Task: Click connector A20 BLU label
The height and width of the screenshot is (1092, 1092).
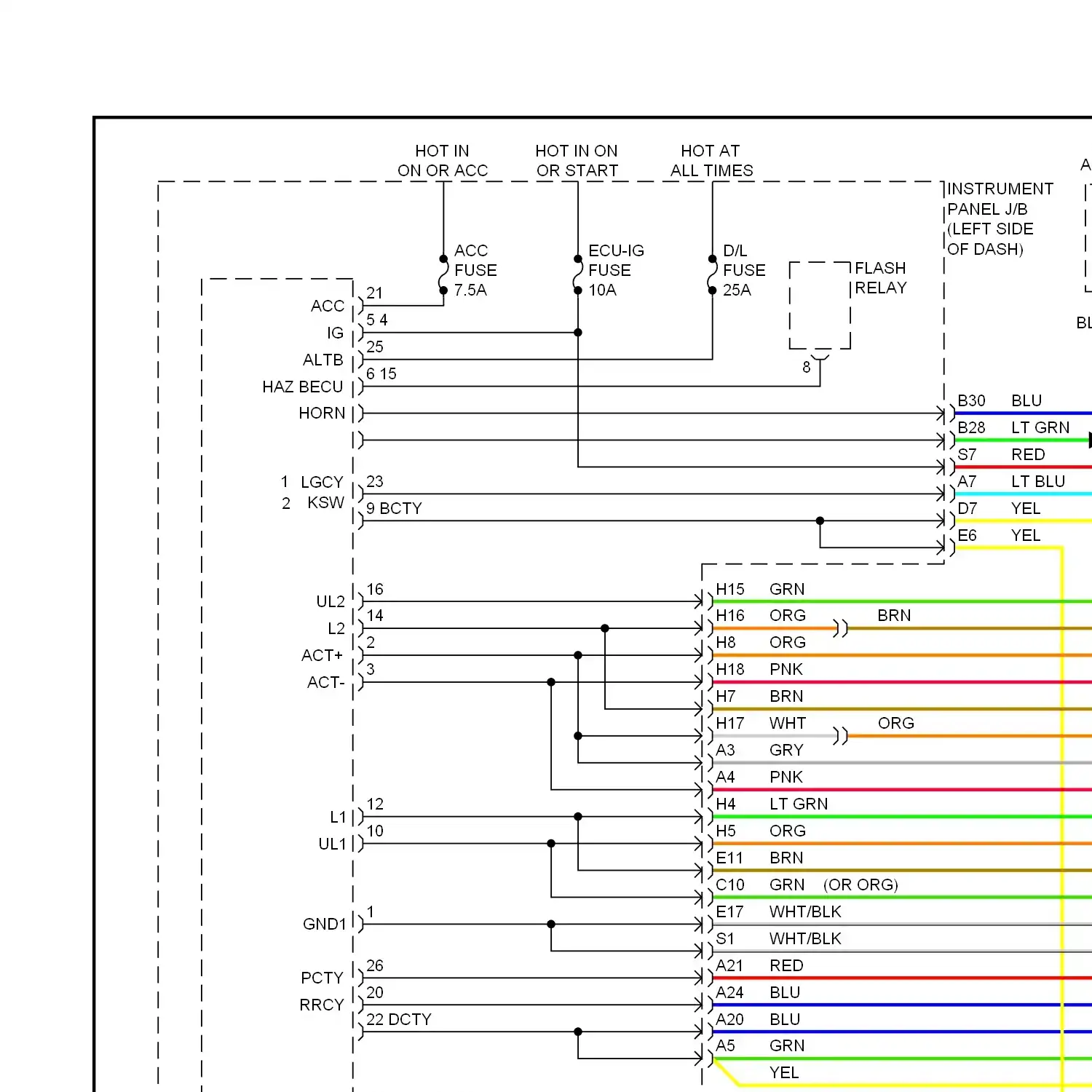Action: pos(758,1019)
